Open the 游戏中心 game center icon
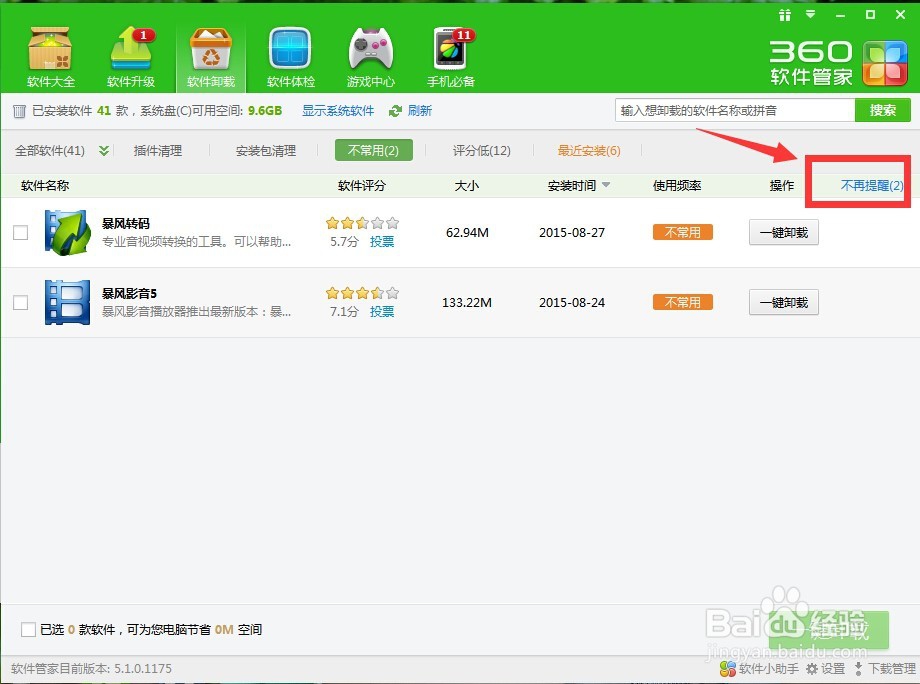The width and height of the screenshot is (920, 684). 370,57
